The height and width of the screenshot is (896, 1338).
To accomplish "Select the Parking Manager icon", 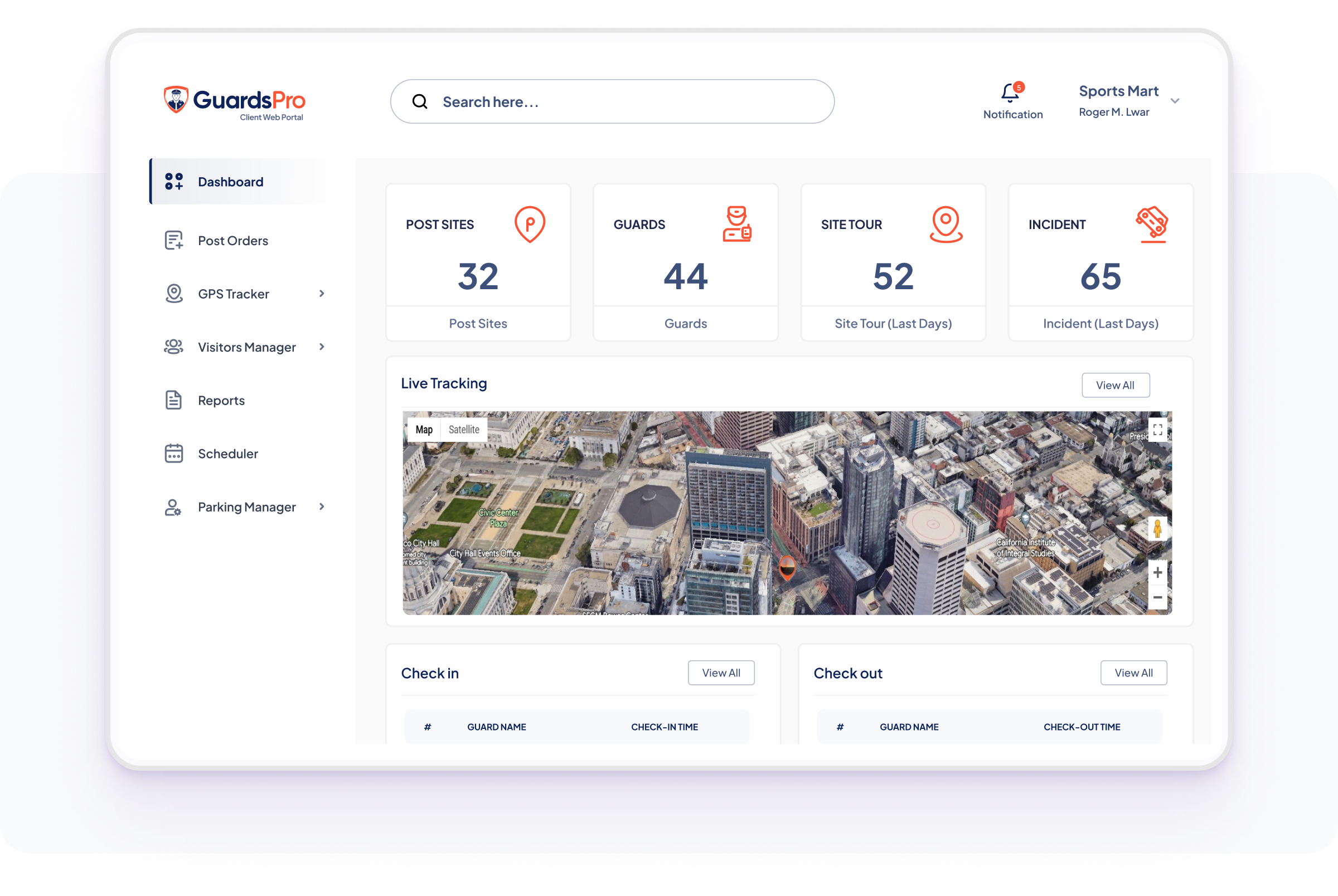I will [173, 507].
